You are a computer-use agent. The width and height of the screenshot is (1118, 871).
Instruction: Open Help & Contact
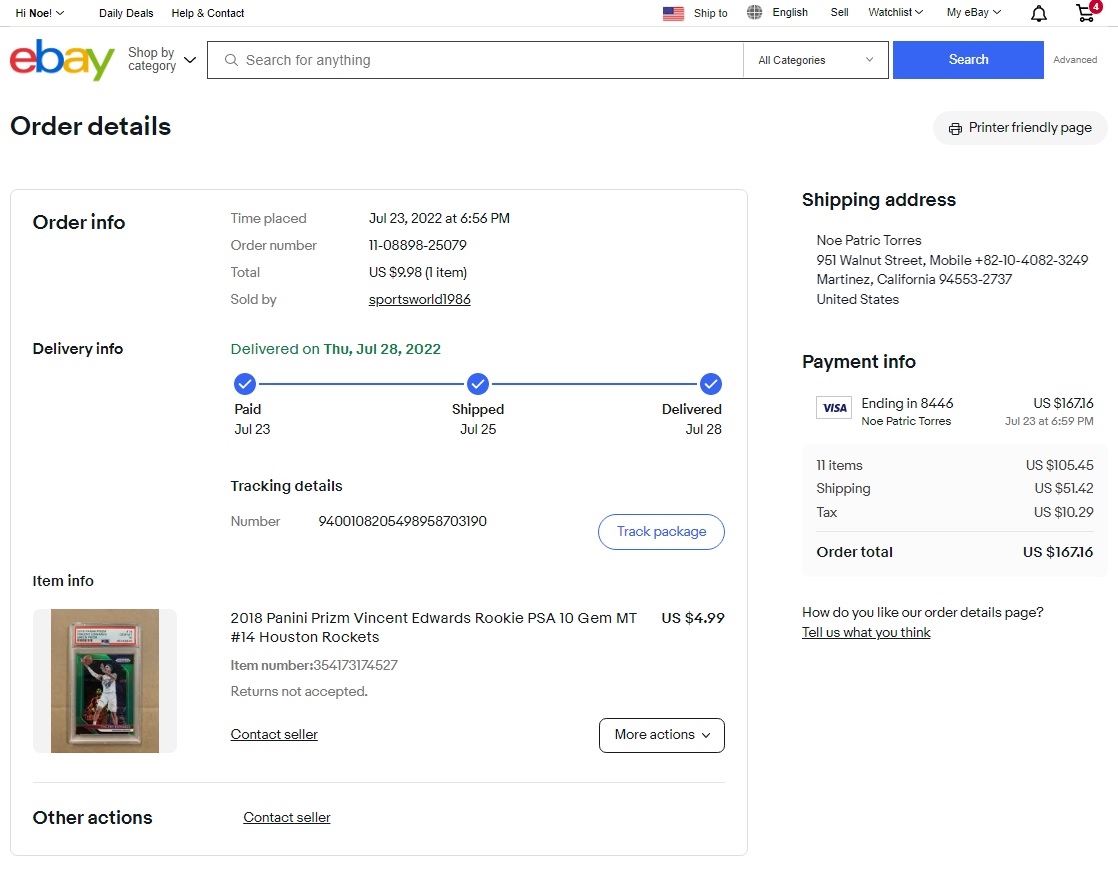point(207,13)
